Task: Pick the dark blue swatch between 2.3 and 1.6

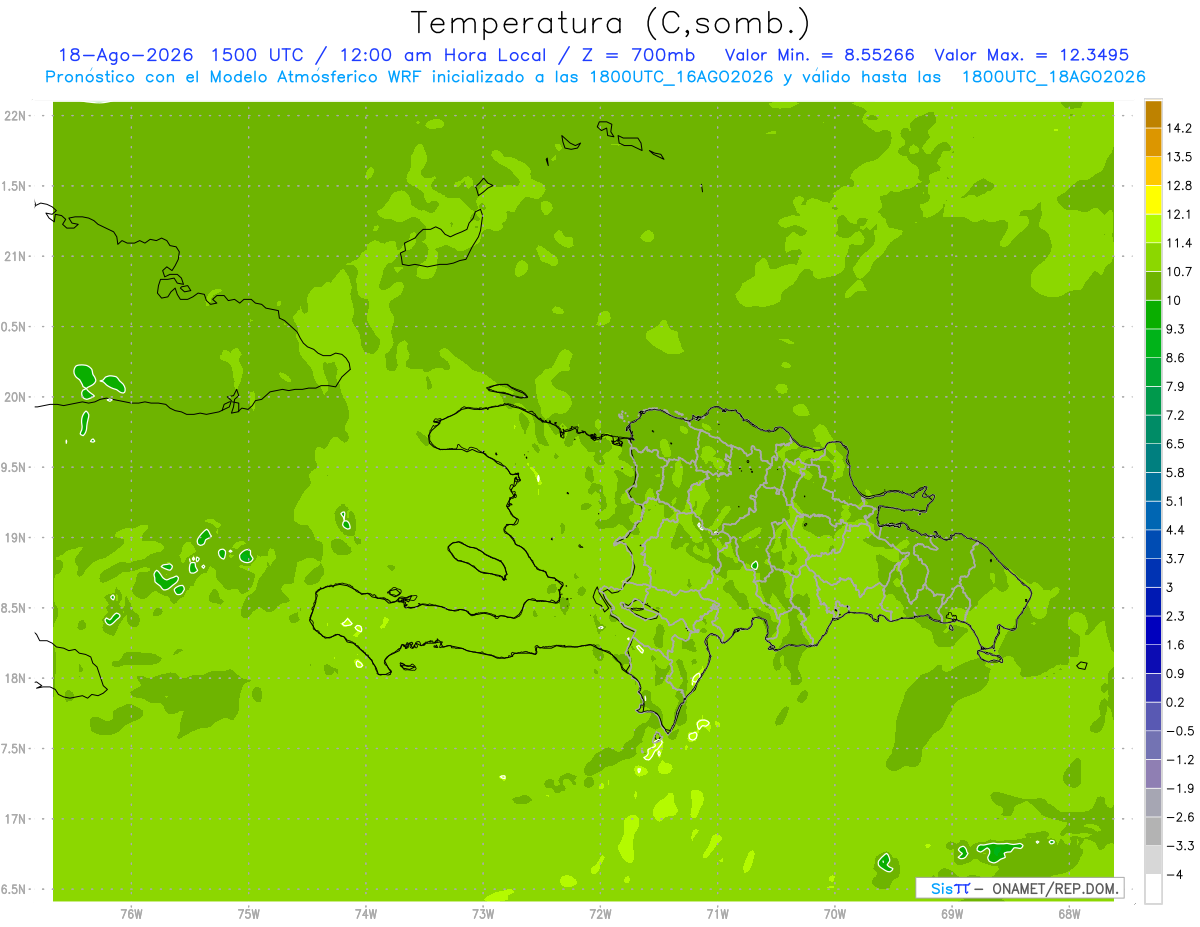Action: [1153, 631]
